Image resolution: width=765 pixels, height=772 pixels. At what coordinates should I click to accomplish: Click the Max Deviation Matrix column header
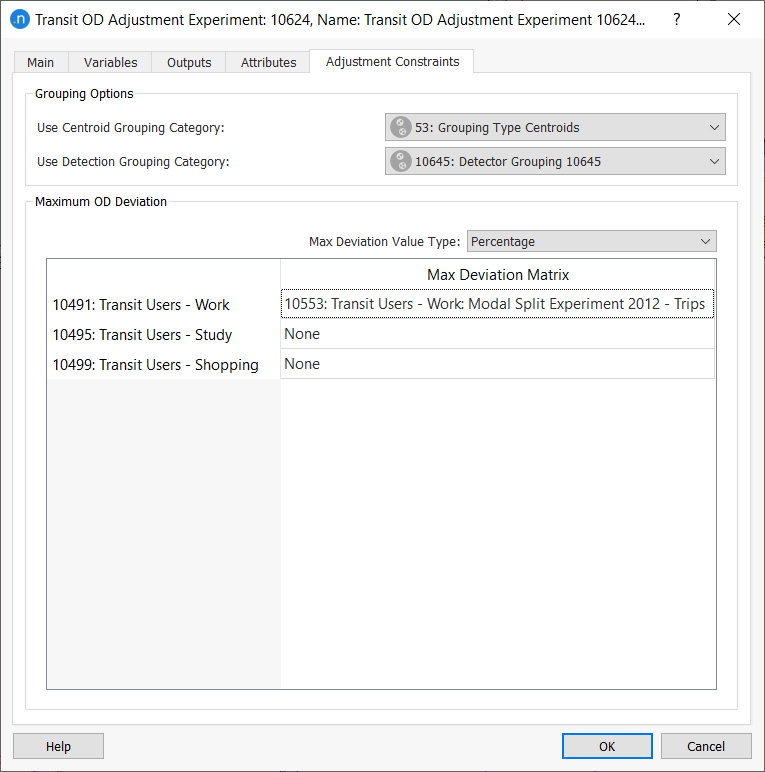click(x=497, y=274)
